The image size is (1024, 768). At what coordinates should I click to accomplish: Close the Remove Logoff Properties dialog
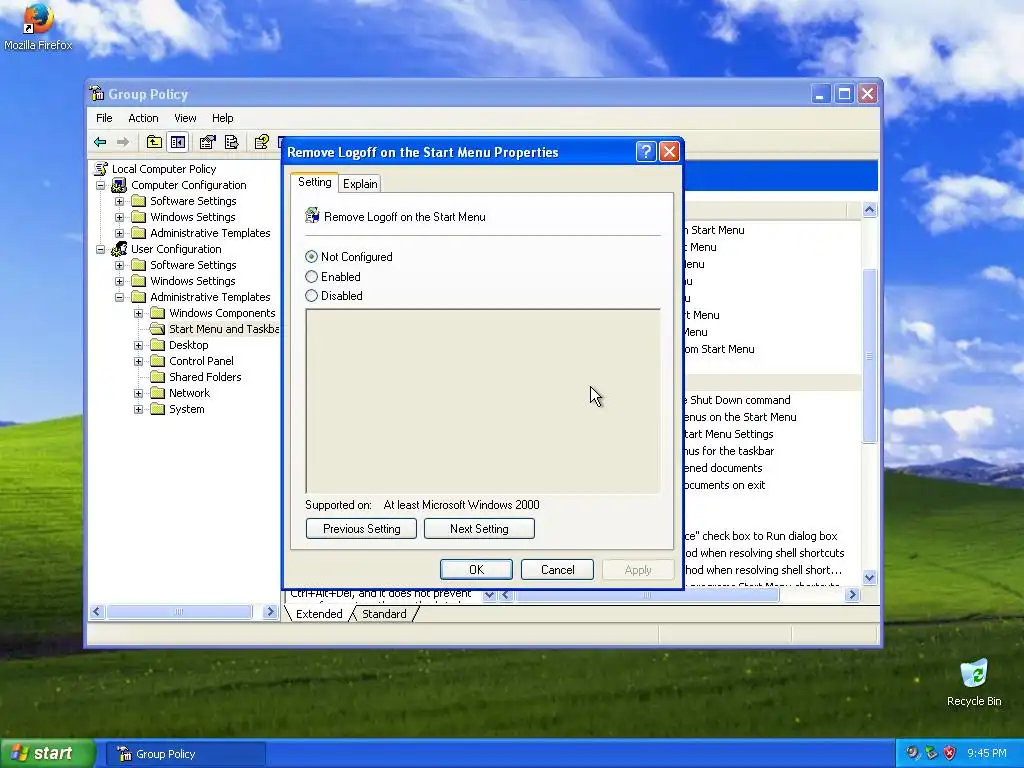pos(669,152)
